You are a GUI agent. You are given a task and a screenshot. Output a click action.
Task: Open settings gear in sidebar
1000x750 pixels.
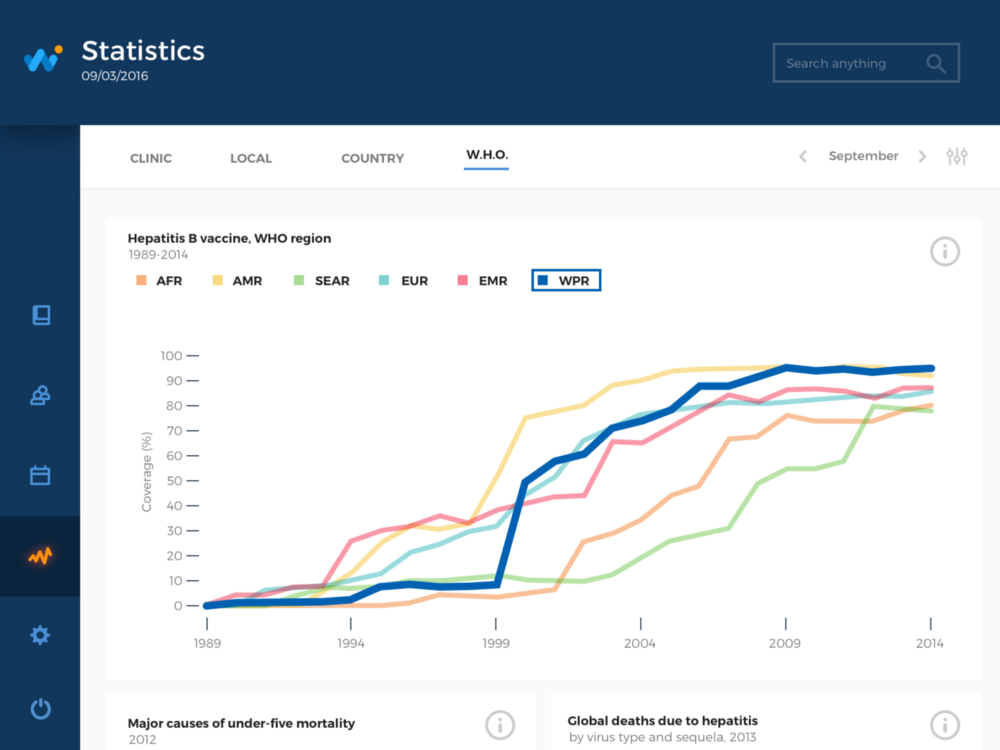[x=40, y=635]
